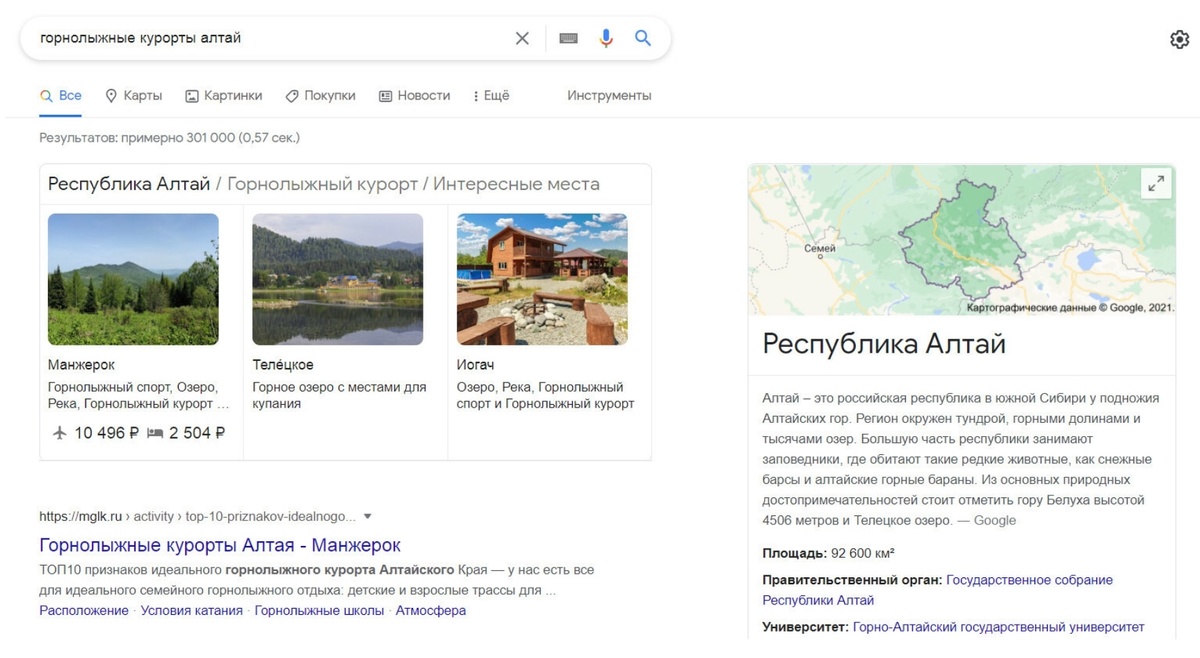Screen dimensions: 1200x658
Task: Open the Телецкое lake photo
Action: 338,279
